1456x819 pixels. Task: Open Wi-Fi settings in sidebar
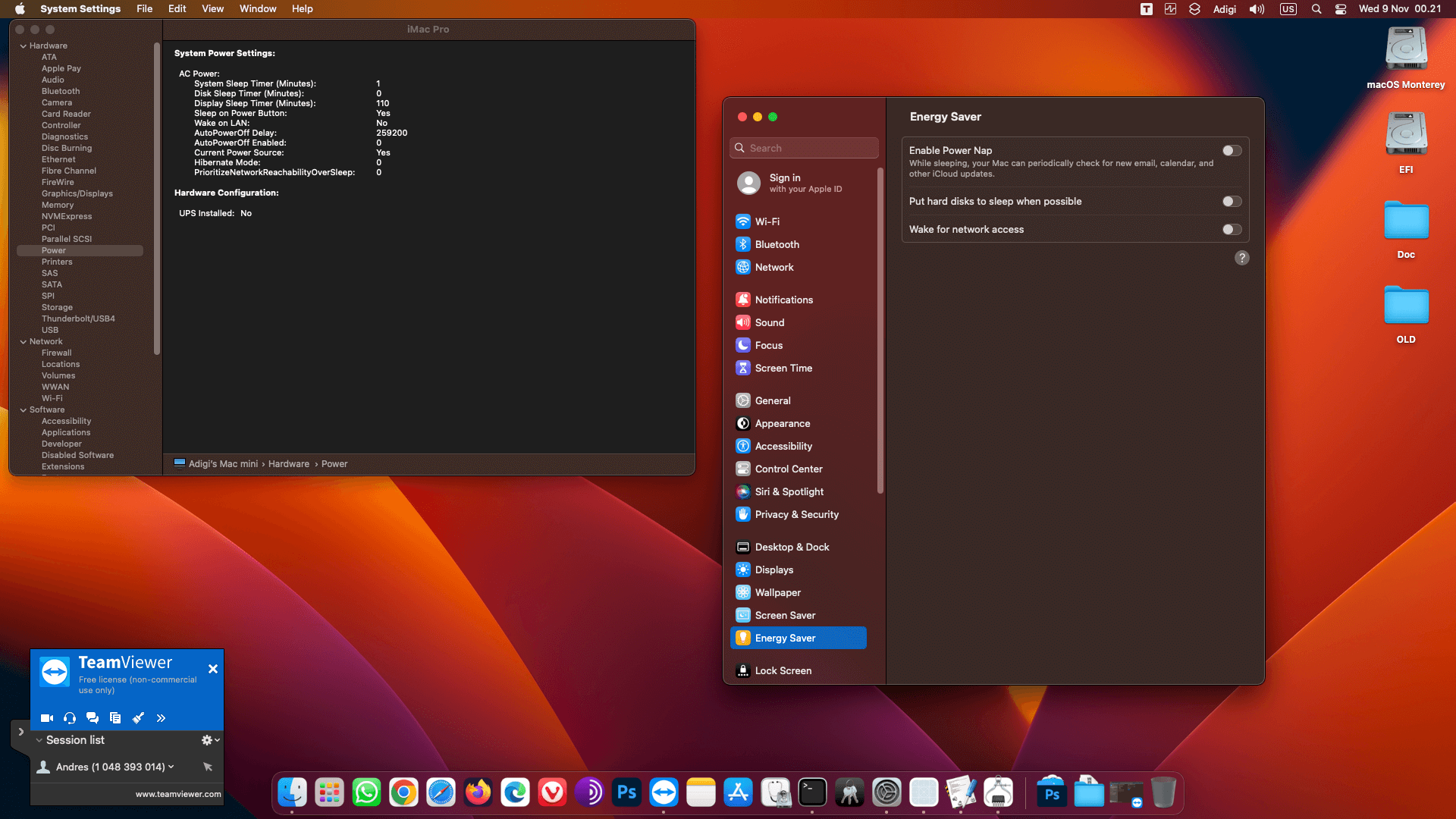pos(767,221)
